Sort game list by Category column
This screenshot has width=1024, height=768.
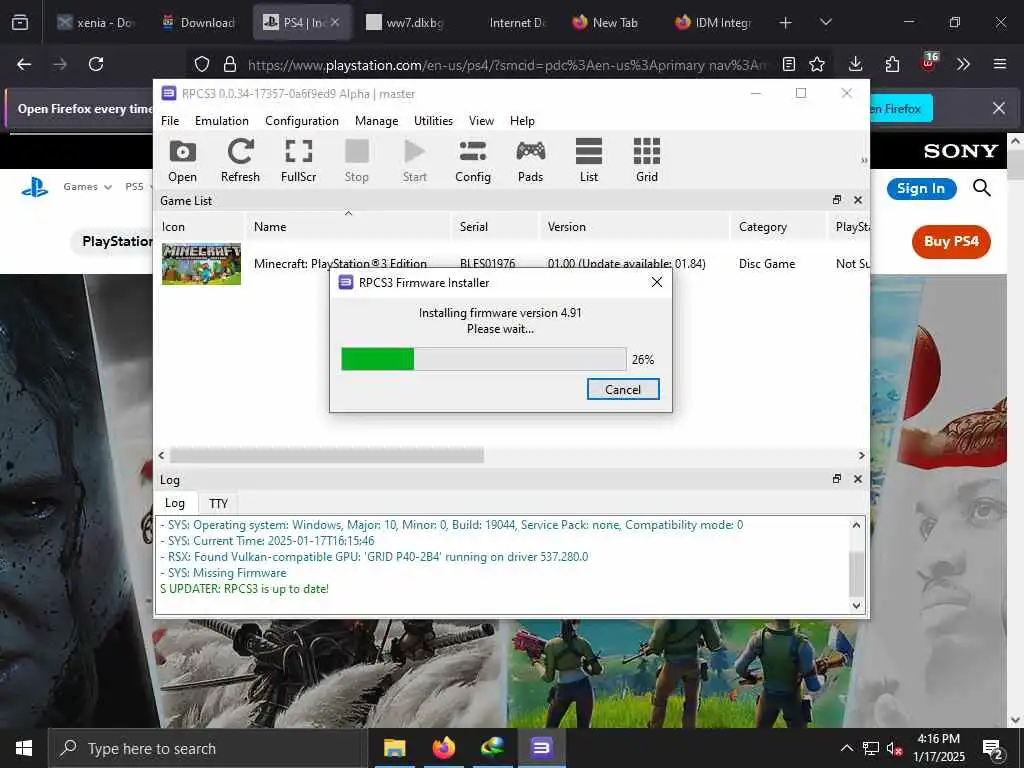tap(777, 227)
